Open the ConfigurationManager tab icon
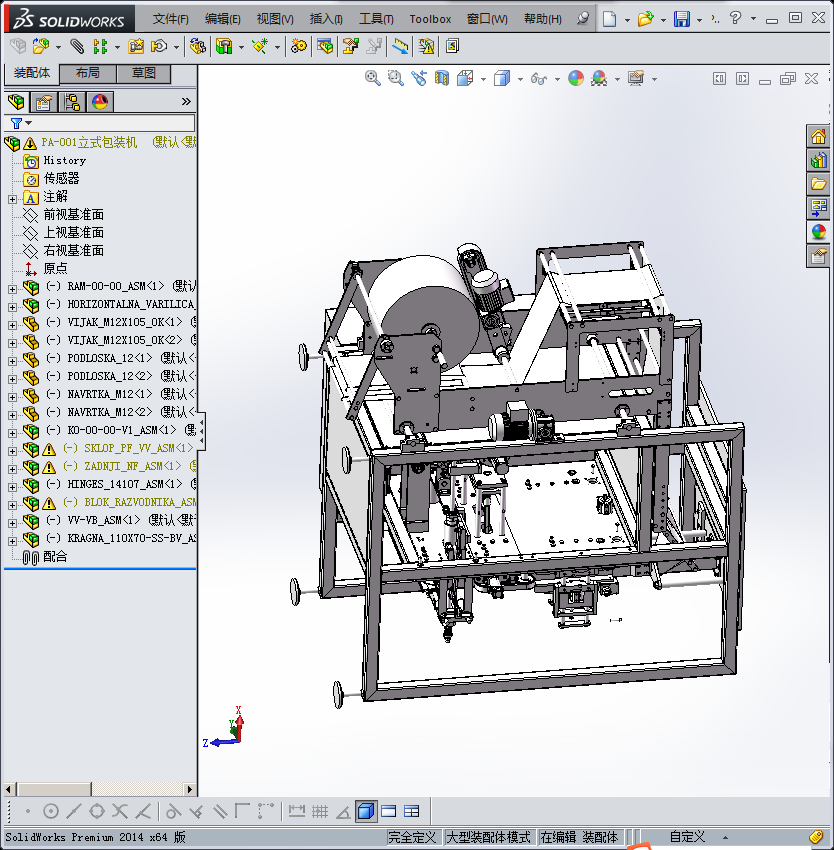834x850 pixels. click(72, 102)
